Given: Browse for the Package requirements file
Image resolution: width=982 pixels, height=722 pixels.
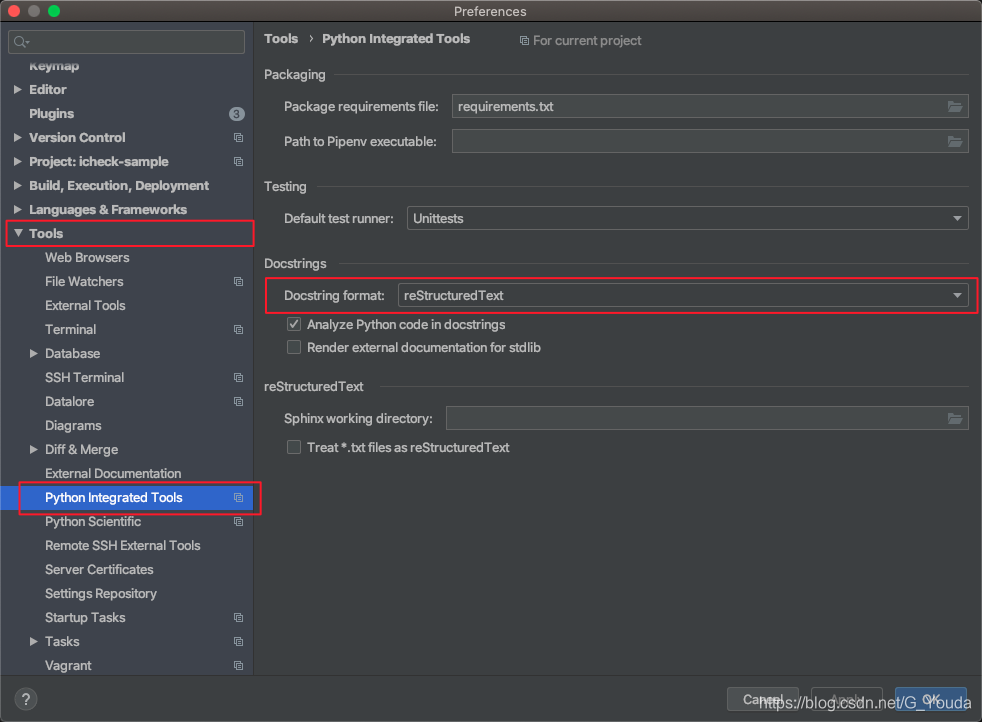Looking at the screenshot, I should 956,106.
